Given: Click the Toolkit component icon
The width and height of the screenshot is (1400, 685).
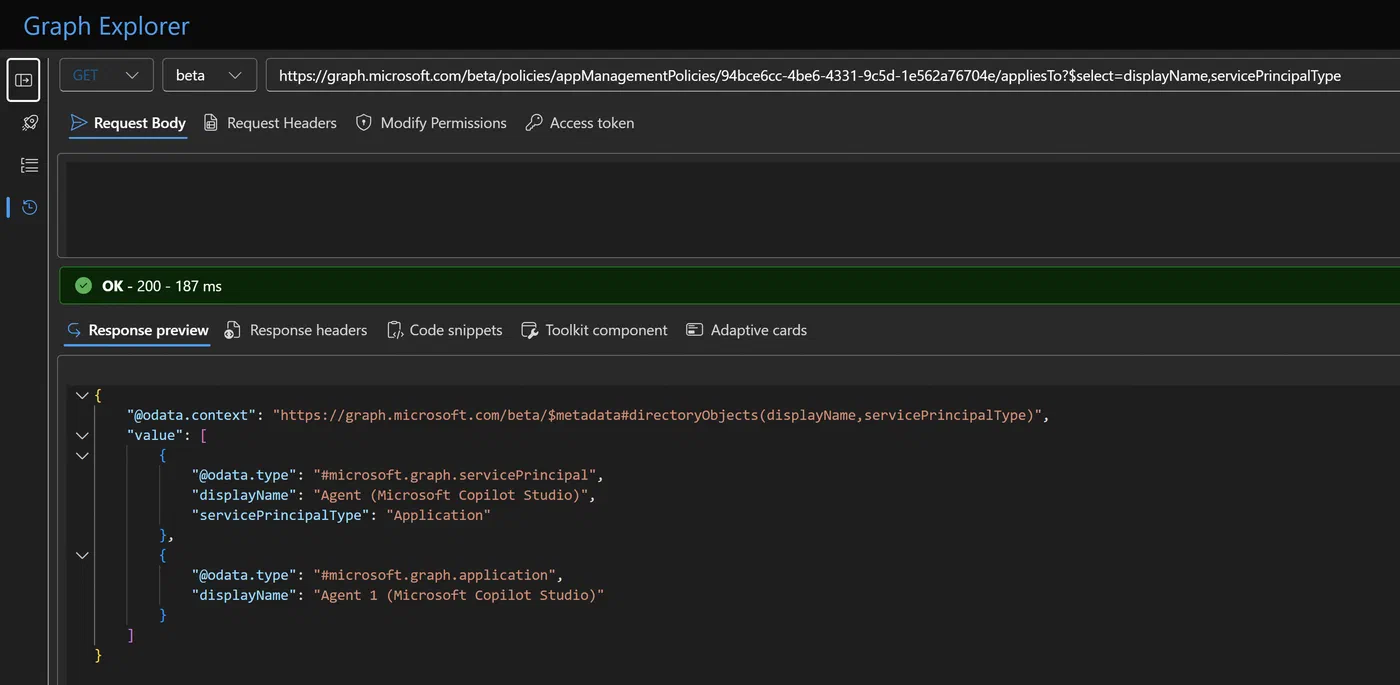Looking at the screenshot, I should 530,330.
